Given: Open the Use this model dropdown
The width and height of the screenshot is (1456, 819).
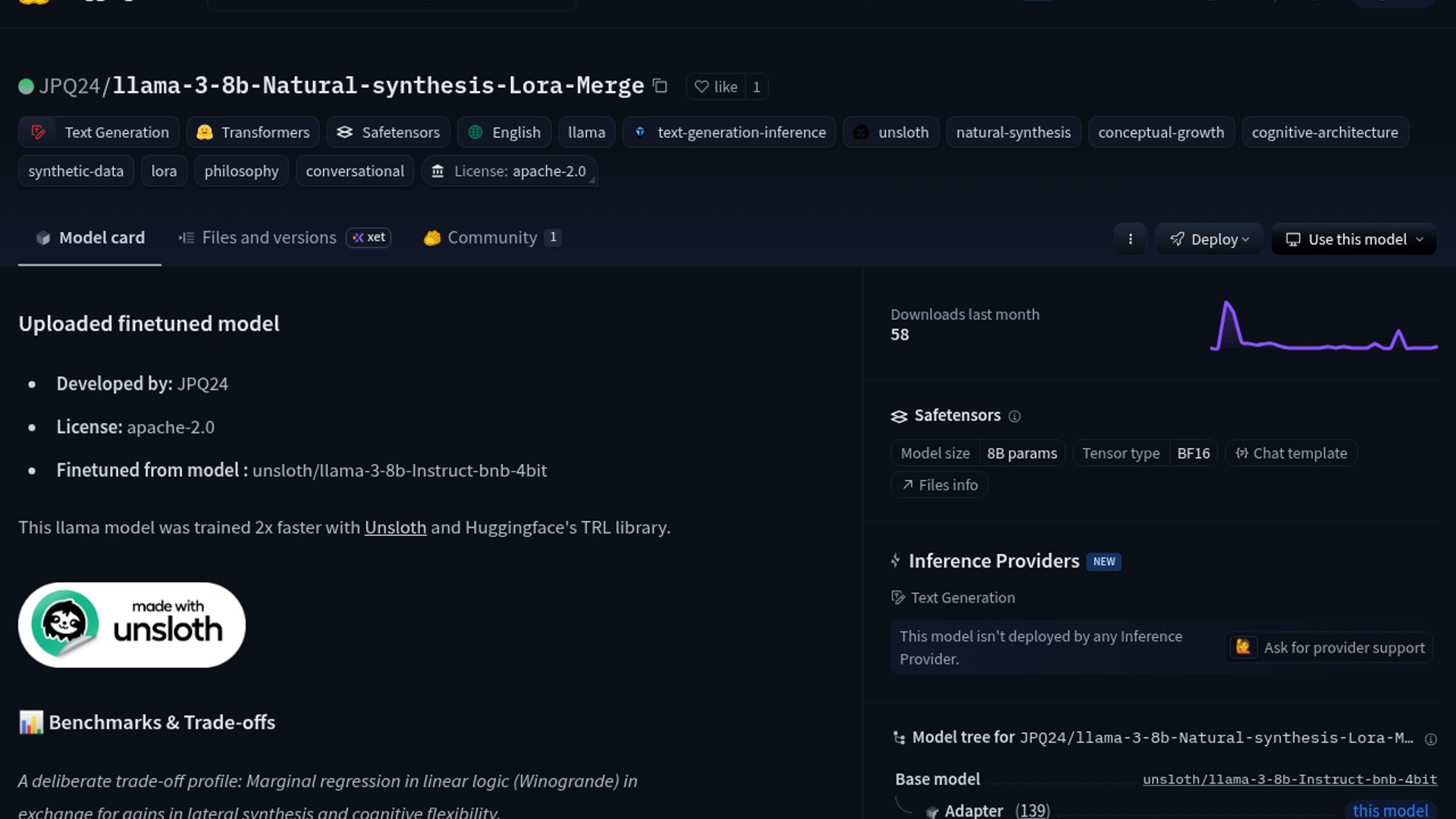Looking at the screenshot, I should (x=1354, y=239).
